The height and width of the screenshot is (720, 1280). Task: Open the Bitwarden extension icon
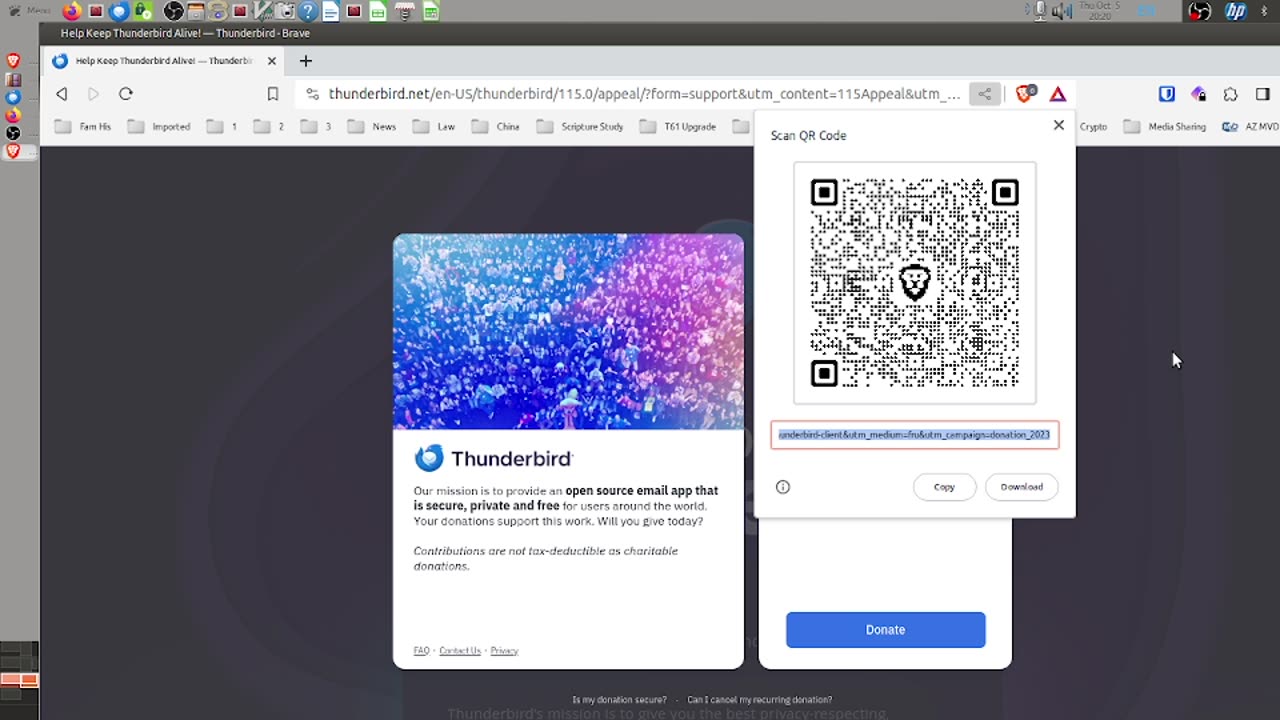(1167, 94)
